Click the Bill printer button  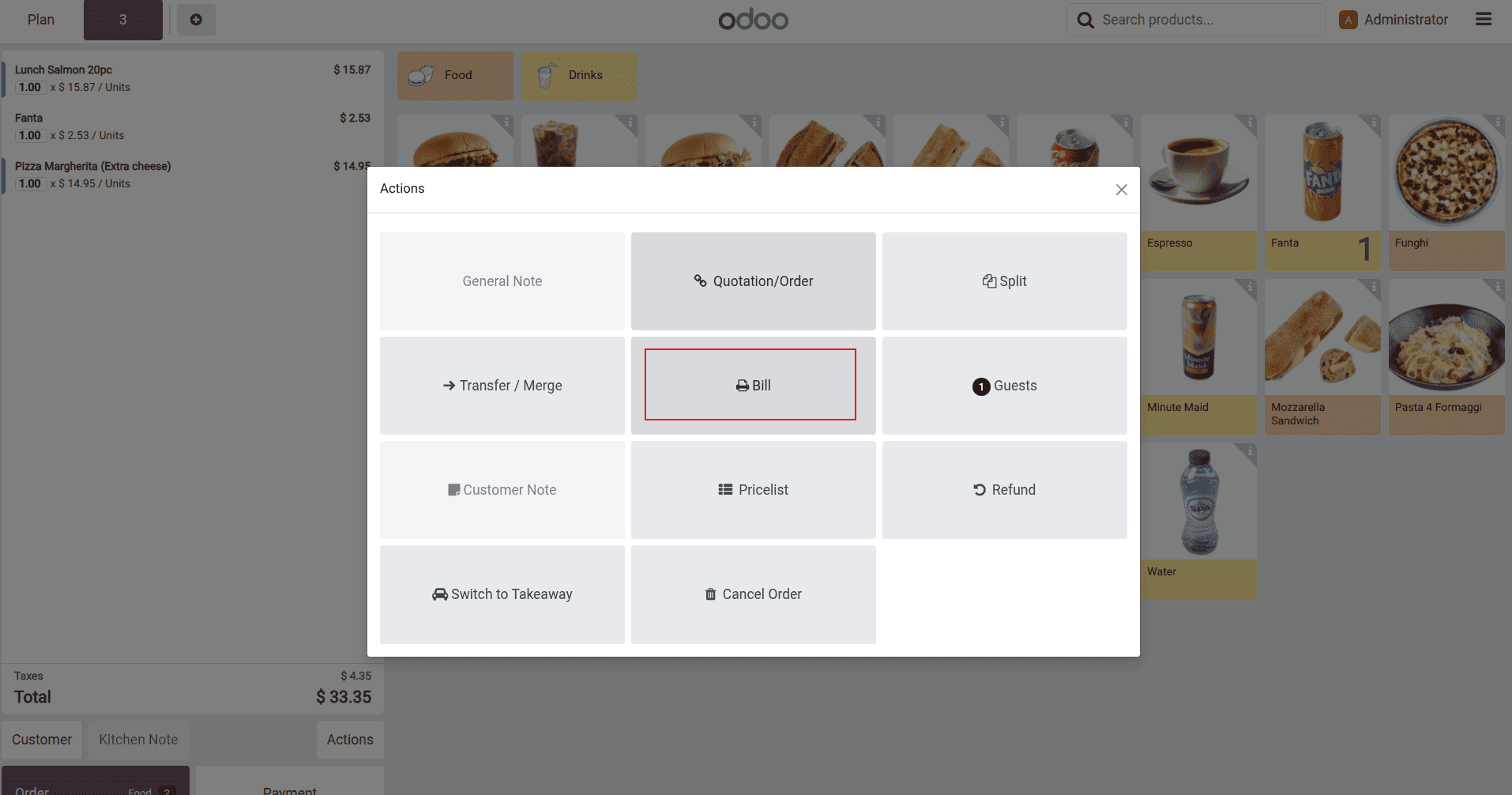(752, 386)
